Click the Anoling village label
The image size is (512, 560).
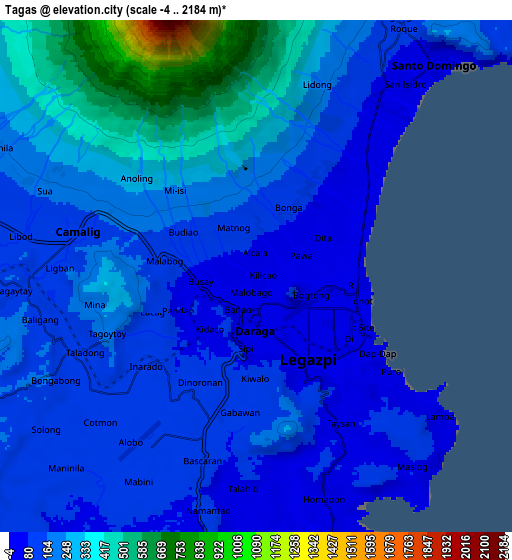(136, 179)
